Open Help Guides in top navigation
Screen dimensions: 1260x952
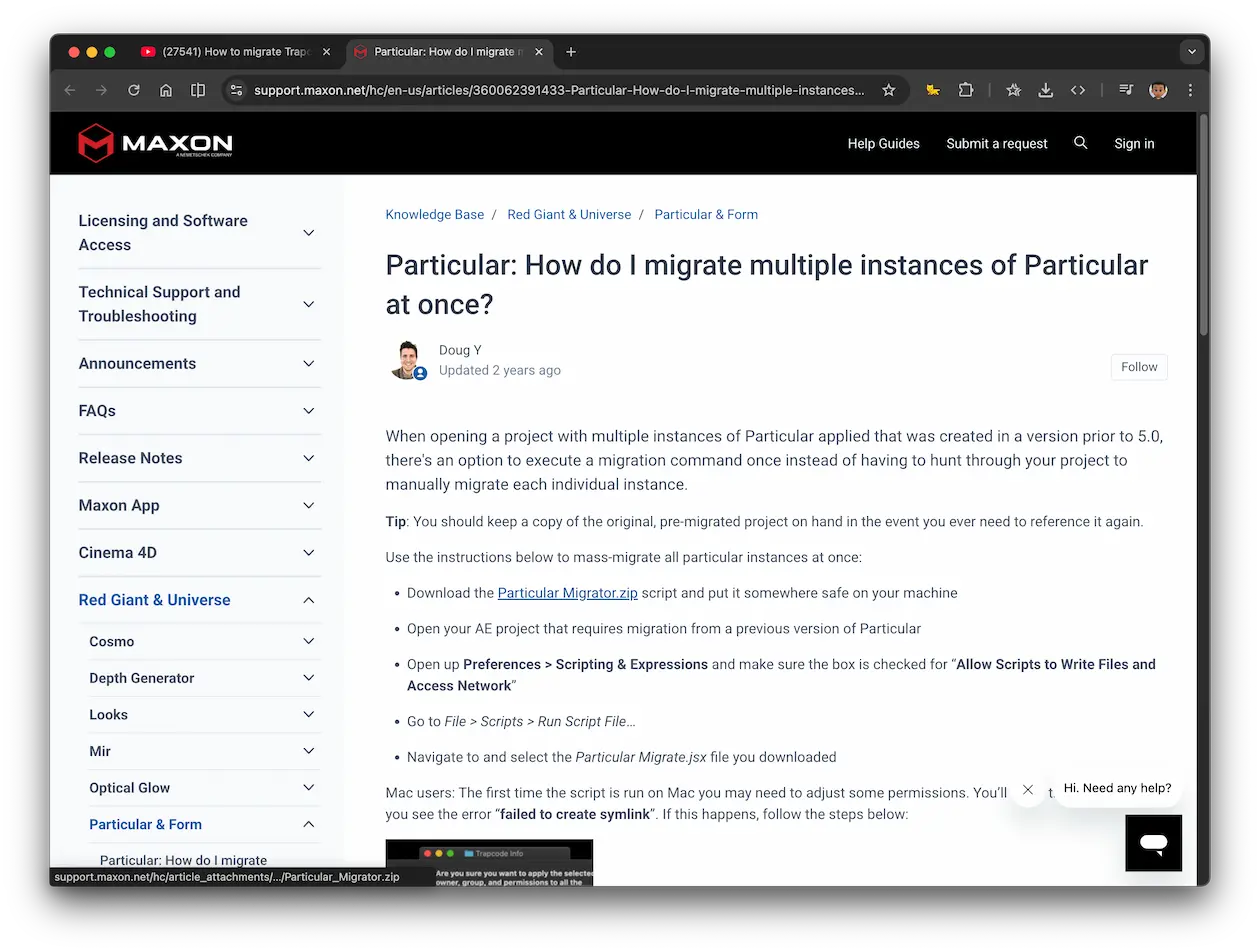point(883,144)
